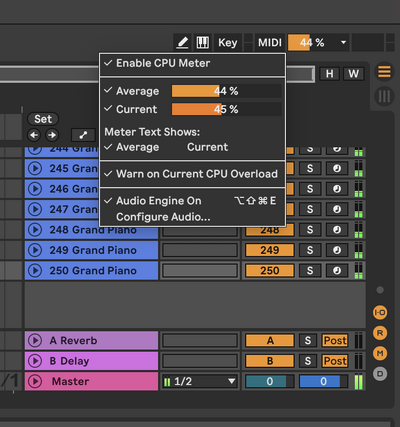This screenshot has width=400, height=427.
Task: Select the 250 Grand Piano track name
Action: (93, 270)
